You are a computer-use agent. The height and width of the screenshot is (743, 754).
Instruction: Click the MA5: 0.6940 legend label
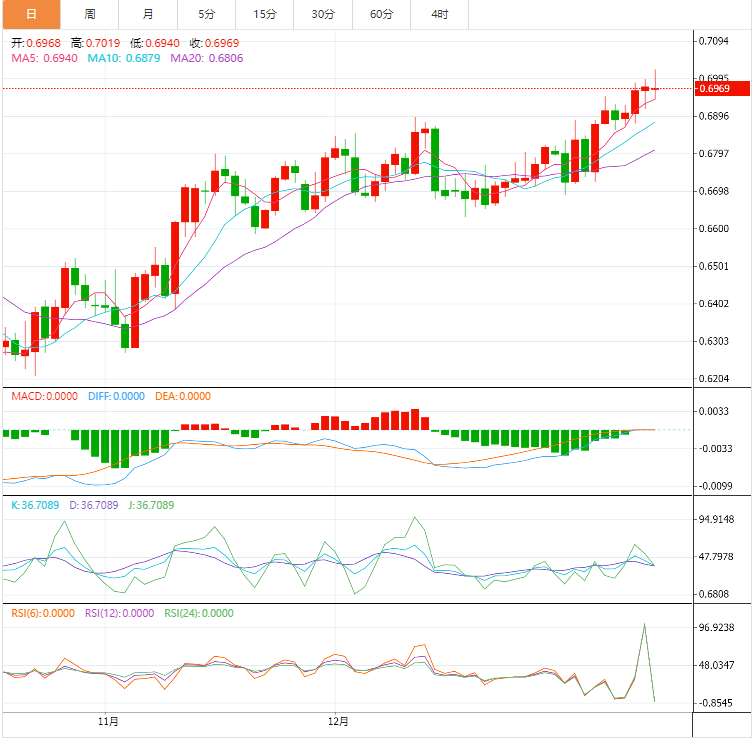coord(44,59)
